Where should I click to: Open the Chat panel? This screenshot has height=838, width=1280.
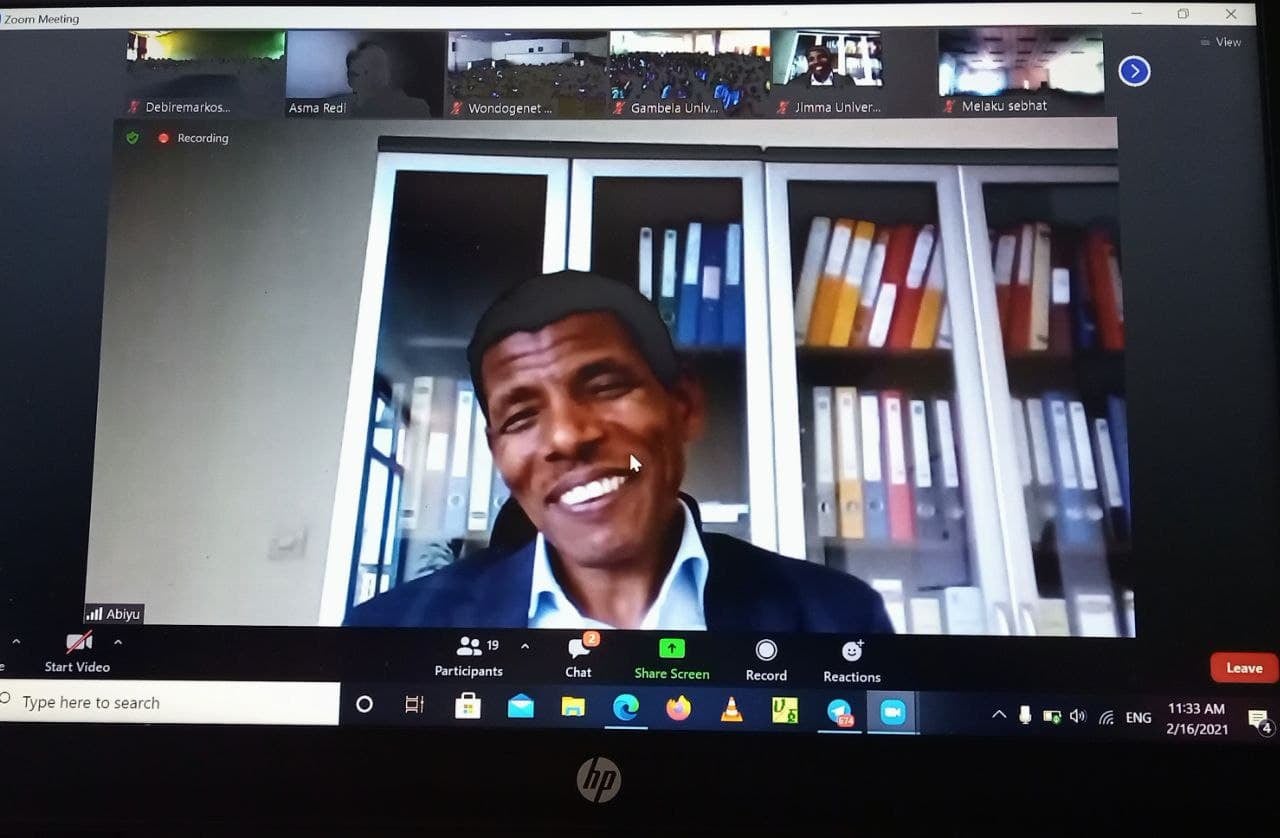tap(578, 657)
